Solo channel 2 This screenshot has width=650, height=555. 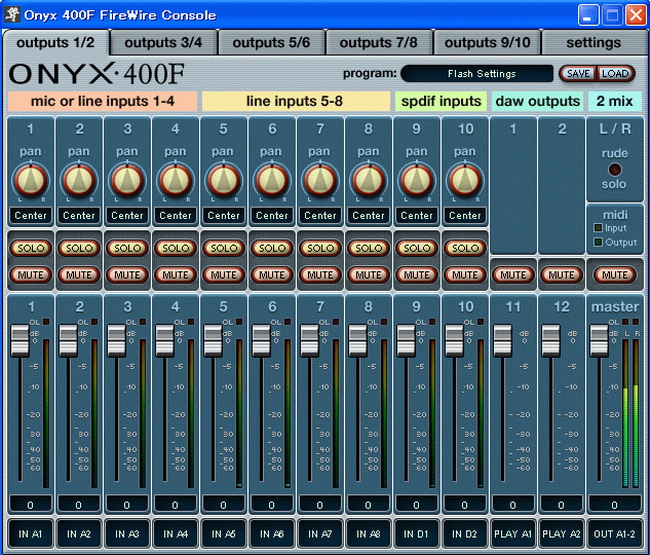click(79, 248)
